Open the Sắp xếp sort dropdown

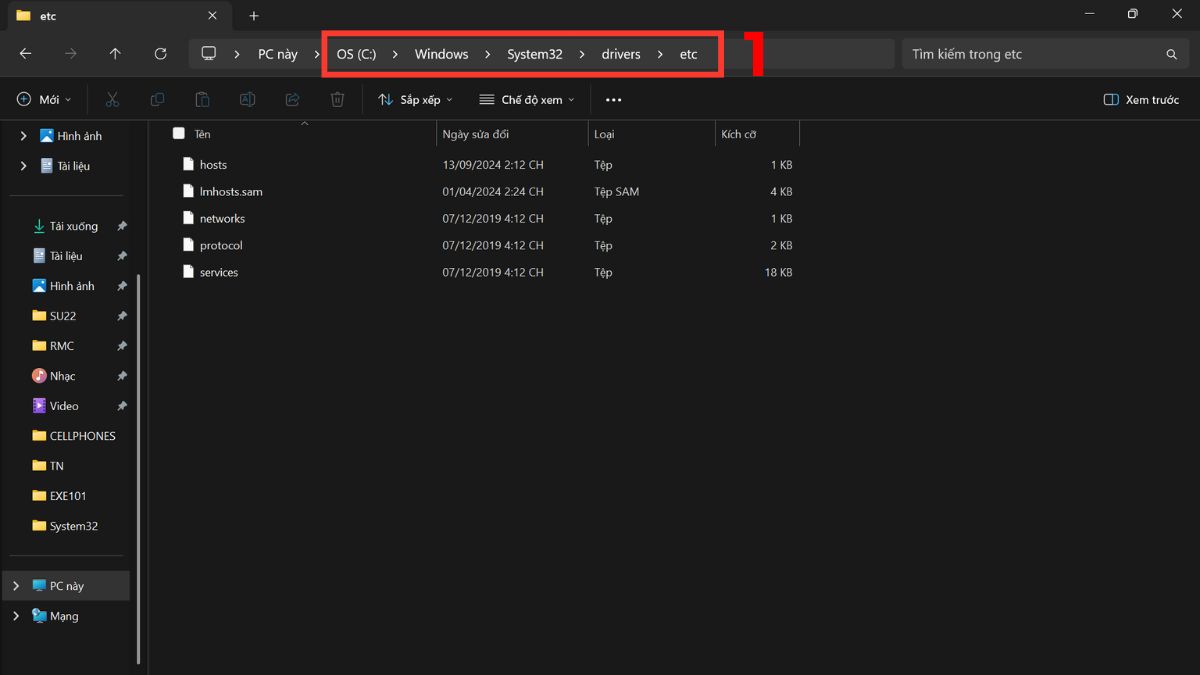[415, 100]
